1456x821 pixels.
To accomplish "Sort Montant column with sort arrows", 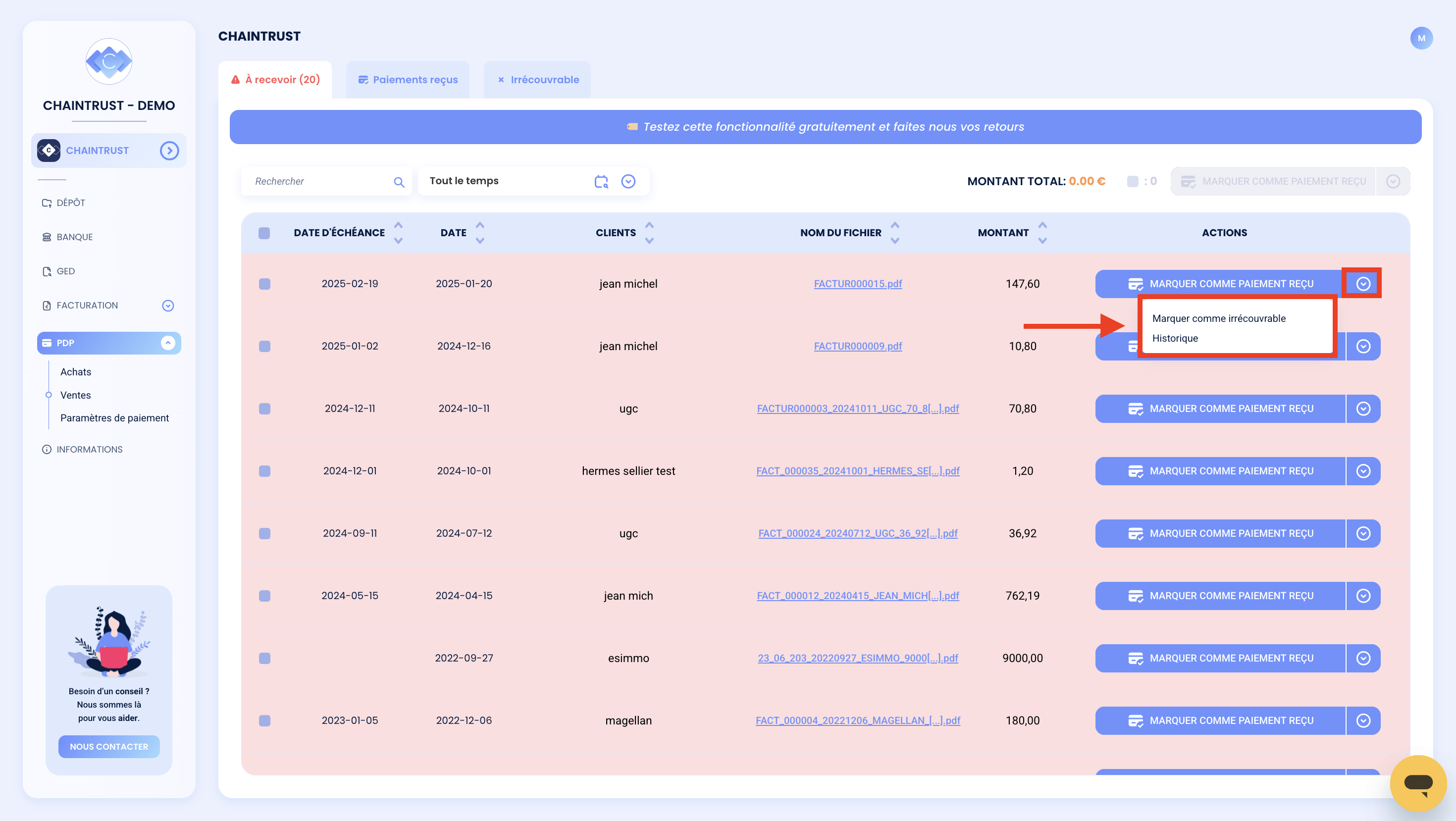I will [x=1043, y=232].
